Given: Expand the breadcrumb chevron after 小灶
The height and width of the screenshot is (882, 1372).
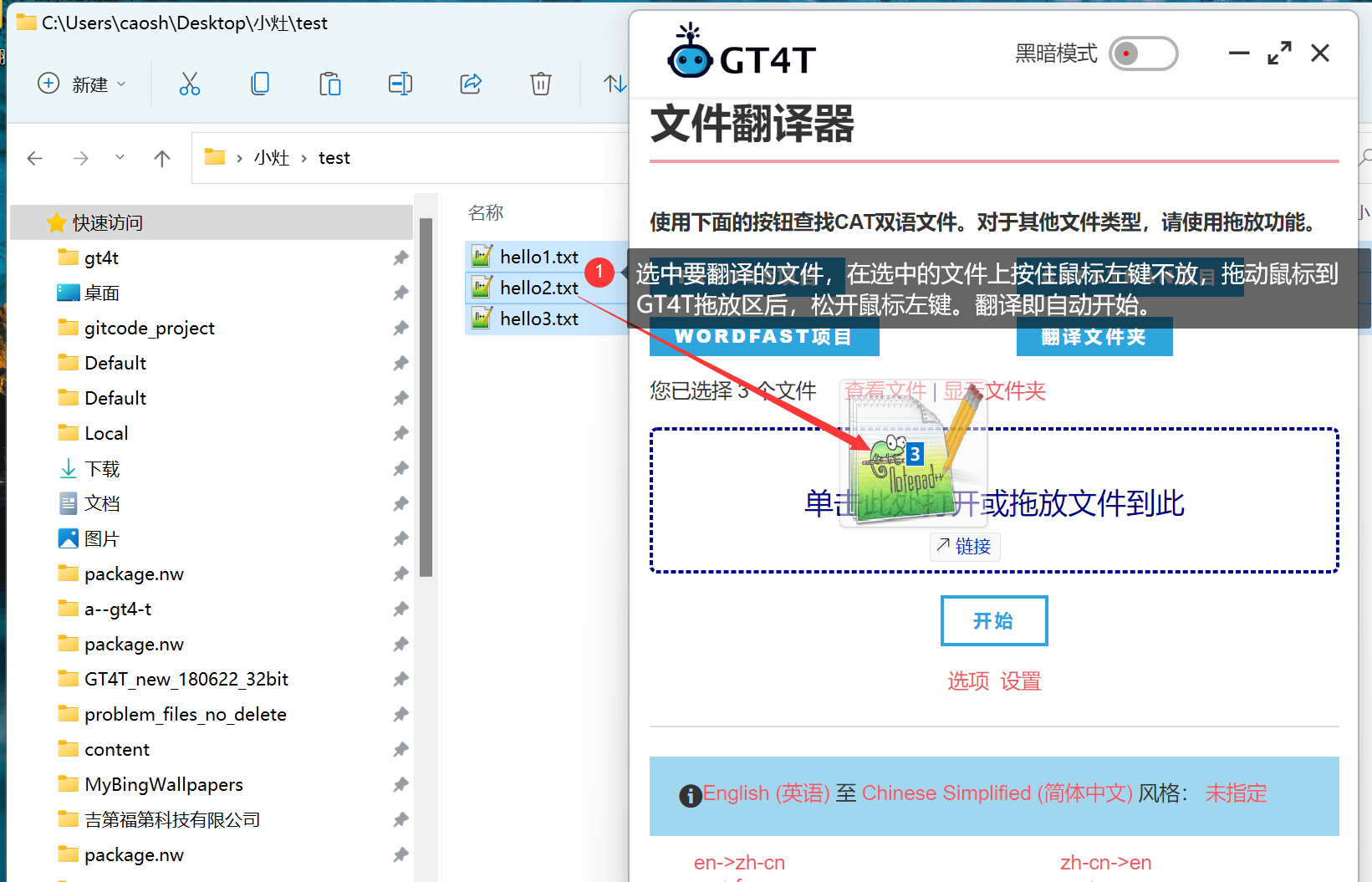Looking at the screenshot, I should click(x=303, y=157).
